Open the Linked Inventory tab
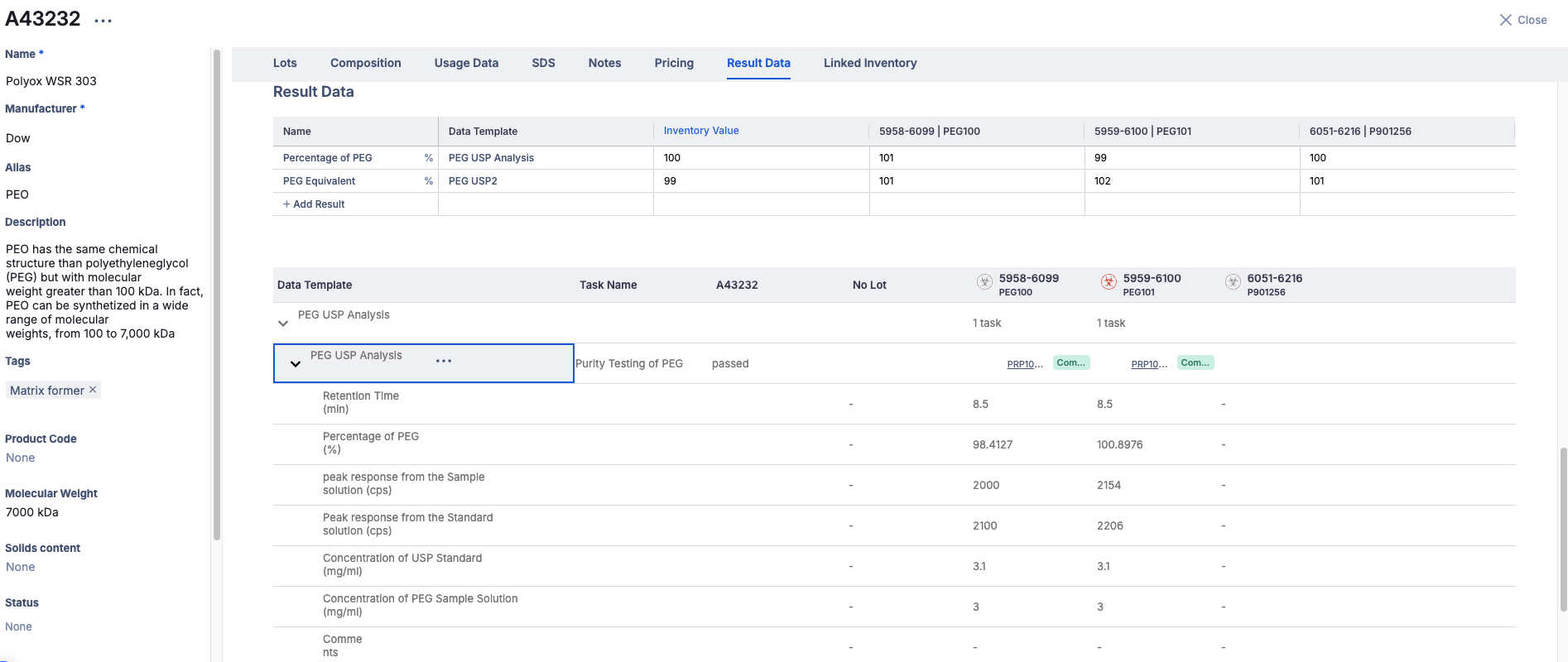 [870, 63]
